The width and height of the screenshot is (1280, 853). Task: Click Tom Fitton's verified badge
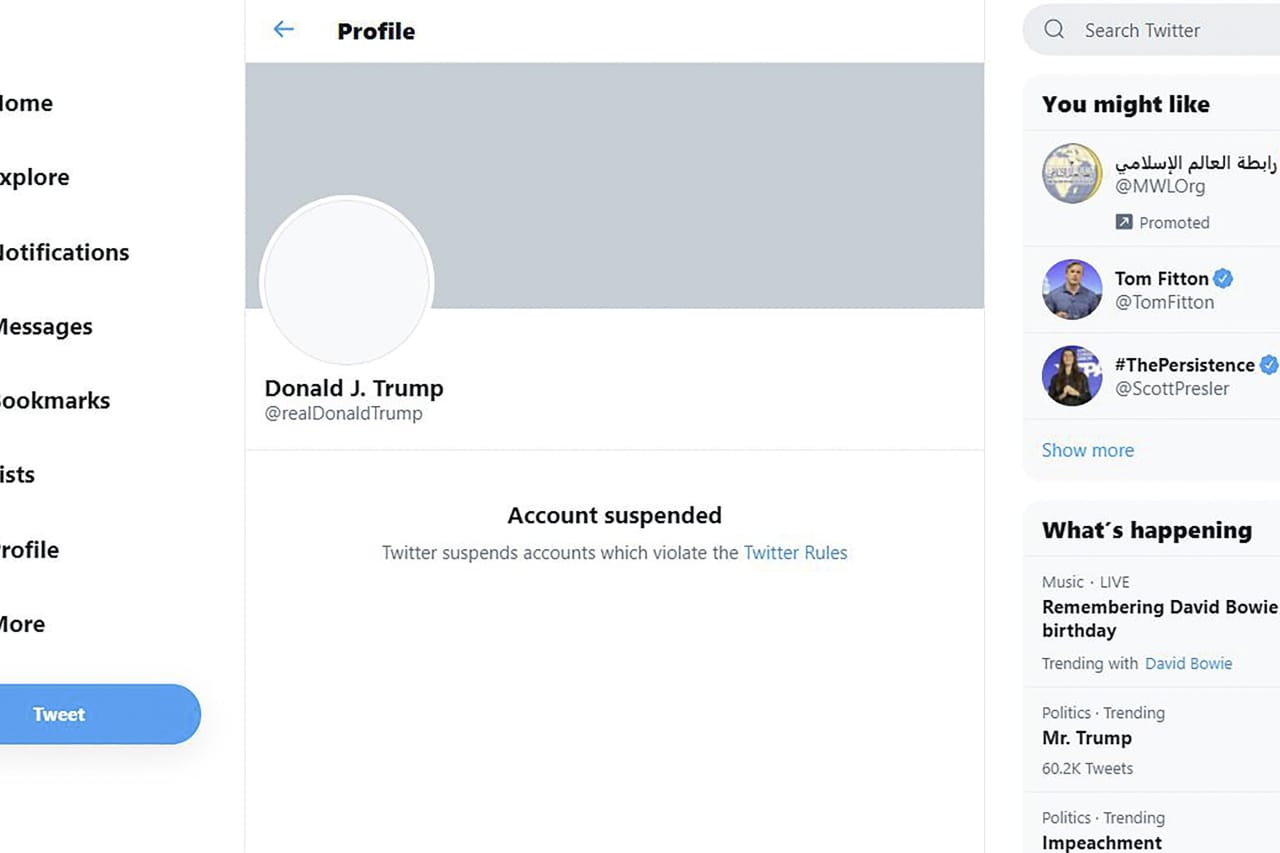coord(1223,278)
